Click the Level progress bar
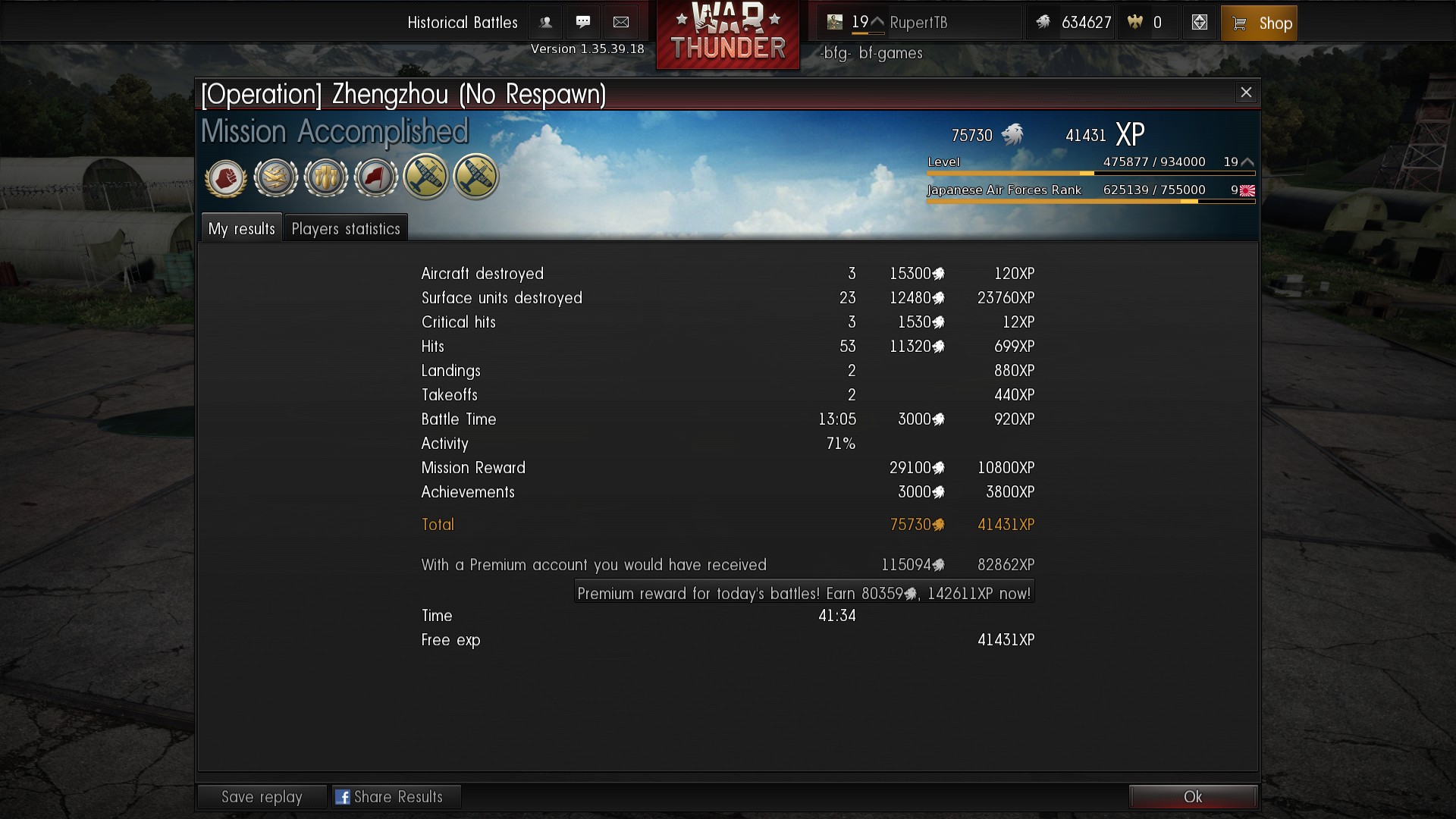Viewport: 1456px width, 819px height. pos(1090,174)
